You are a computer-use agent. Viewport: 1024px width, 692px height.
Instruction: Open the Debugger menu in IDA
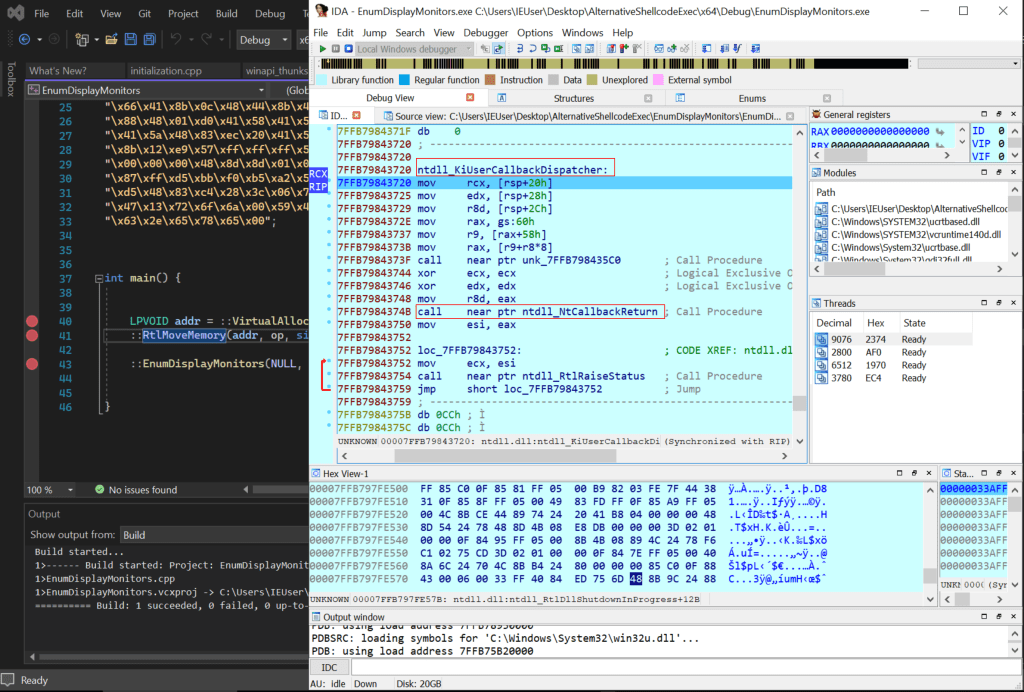[485, 33]
